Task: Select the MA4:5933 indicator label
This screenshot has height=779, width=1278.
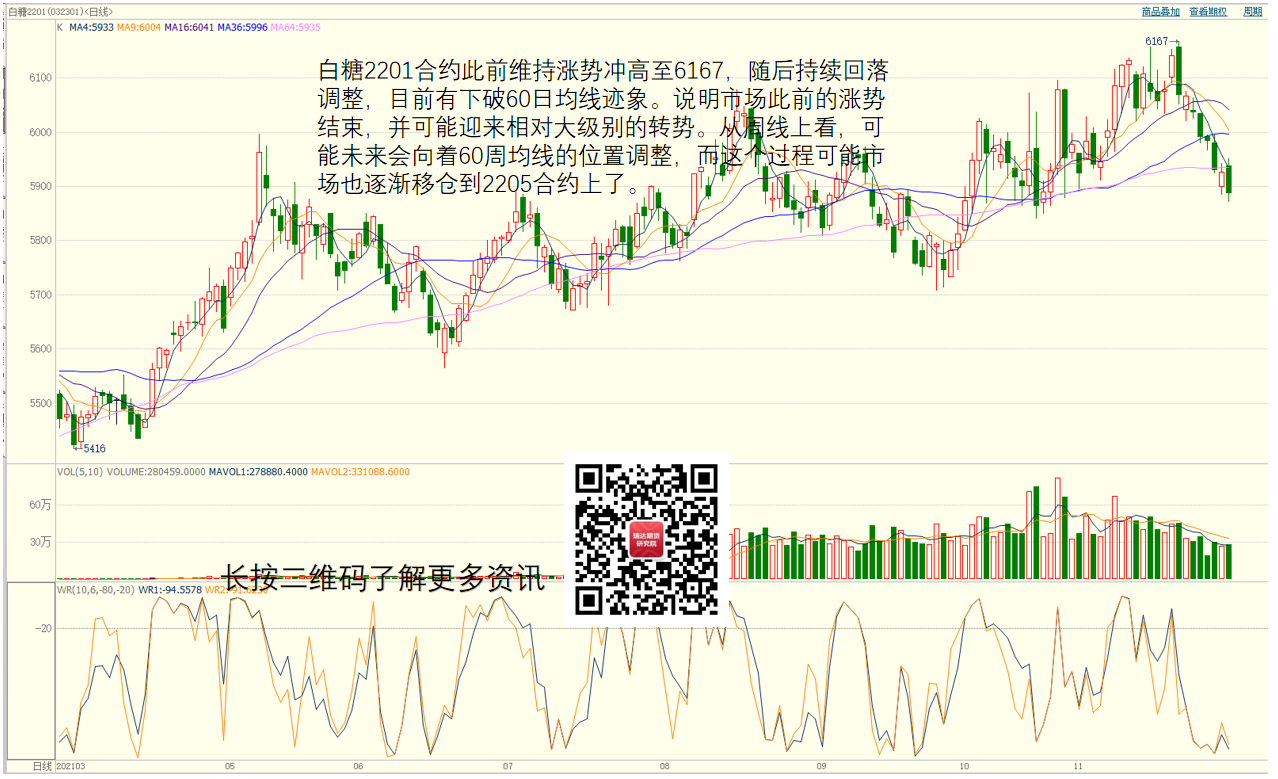Action: (x=91, y=28)
